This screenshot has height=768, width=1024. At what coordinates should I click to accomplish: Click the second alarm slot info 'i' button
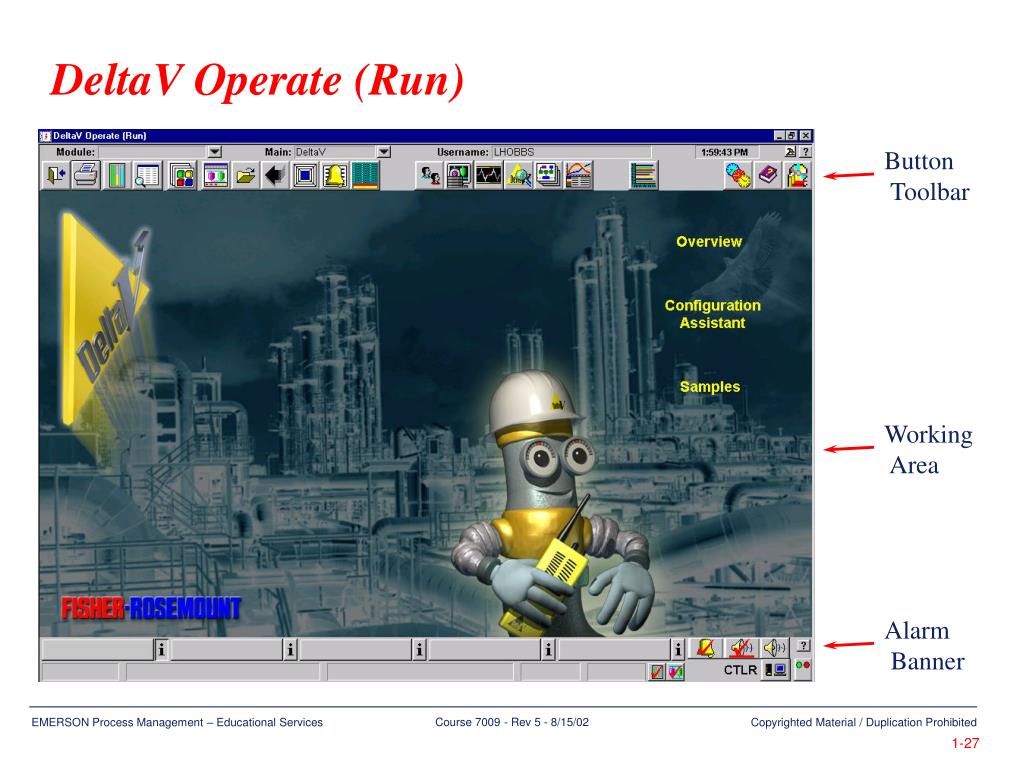click(x=290, y=649)
